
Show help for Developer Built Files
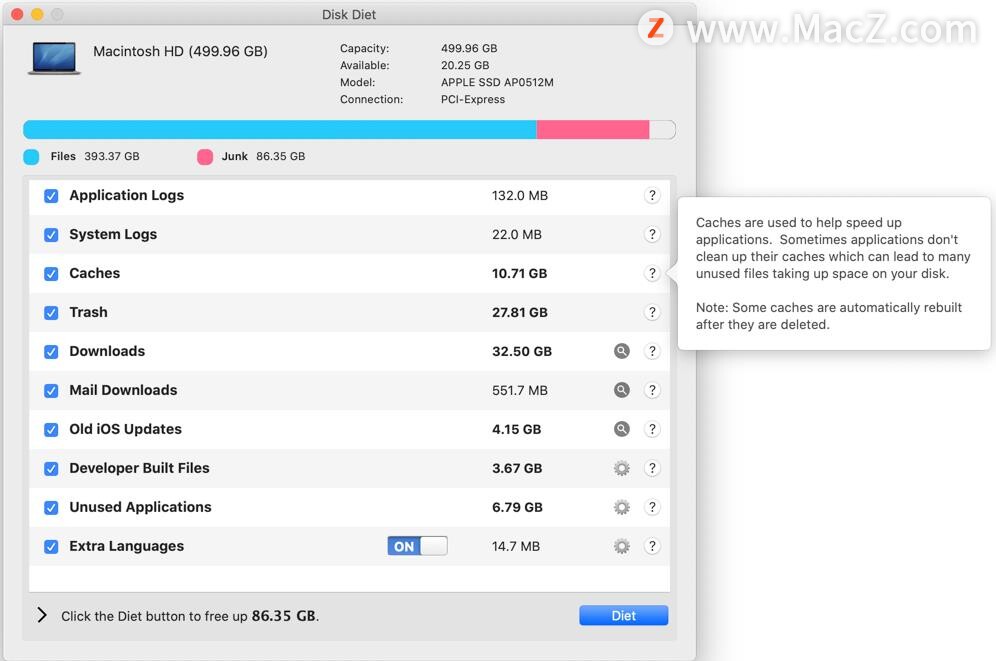click(652, 469)
